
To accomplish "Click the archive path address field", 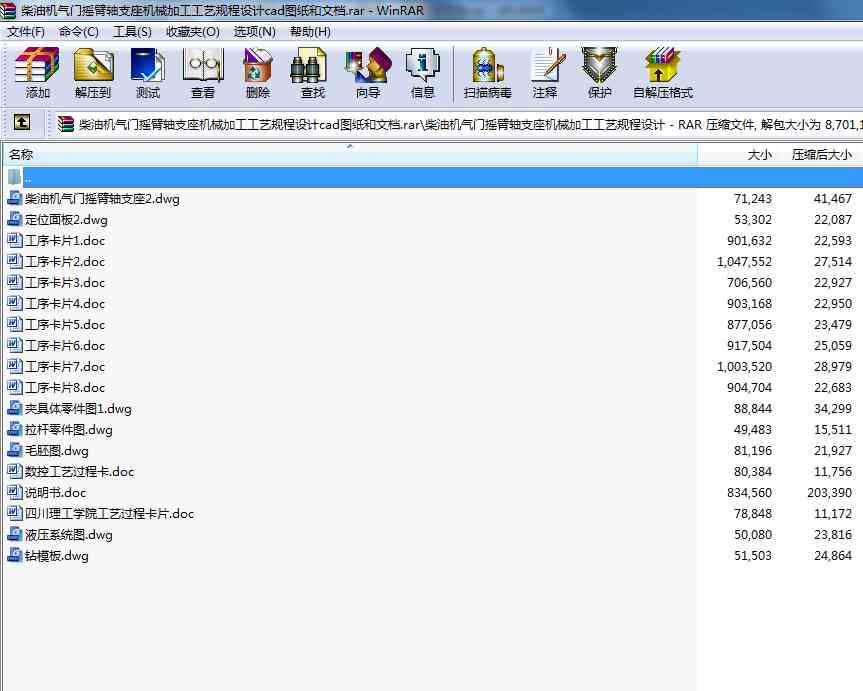I will pos(458,124).
